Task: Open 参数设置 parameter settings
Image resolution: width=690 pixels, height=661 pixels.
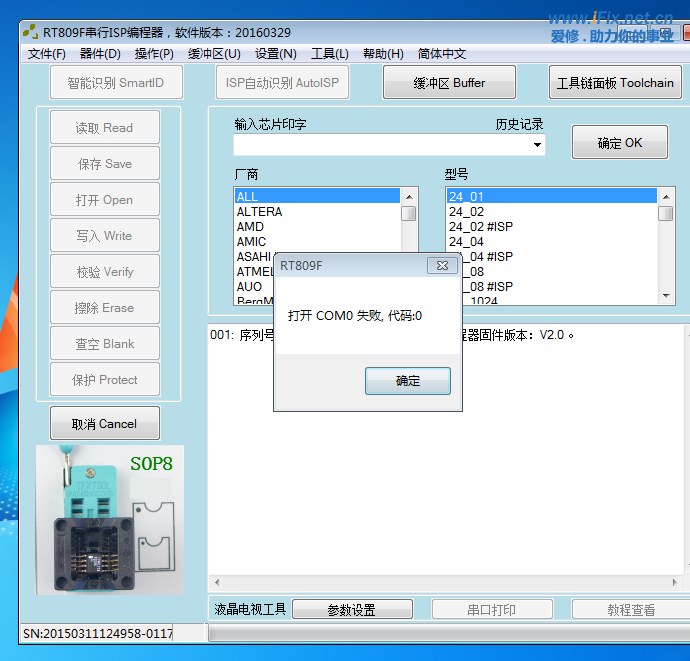Action: point(352,610)
